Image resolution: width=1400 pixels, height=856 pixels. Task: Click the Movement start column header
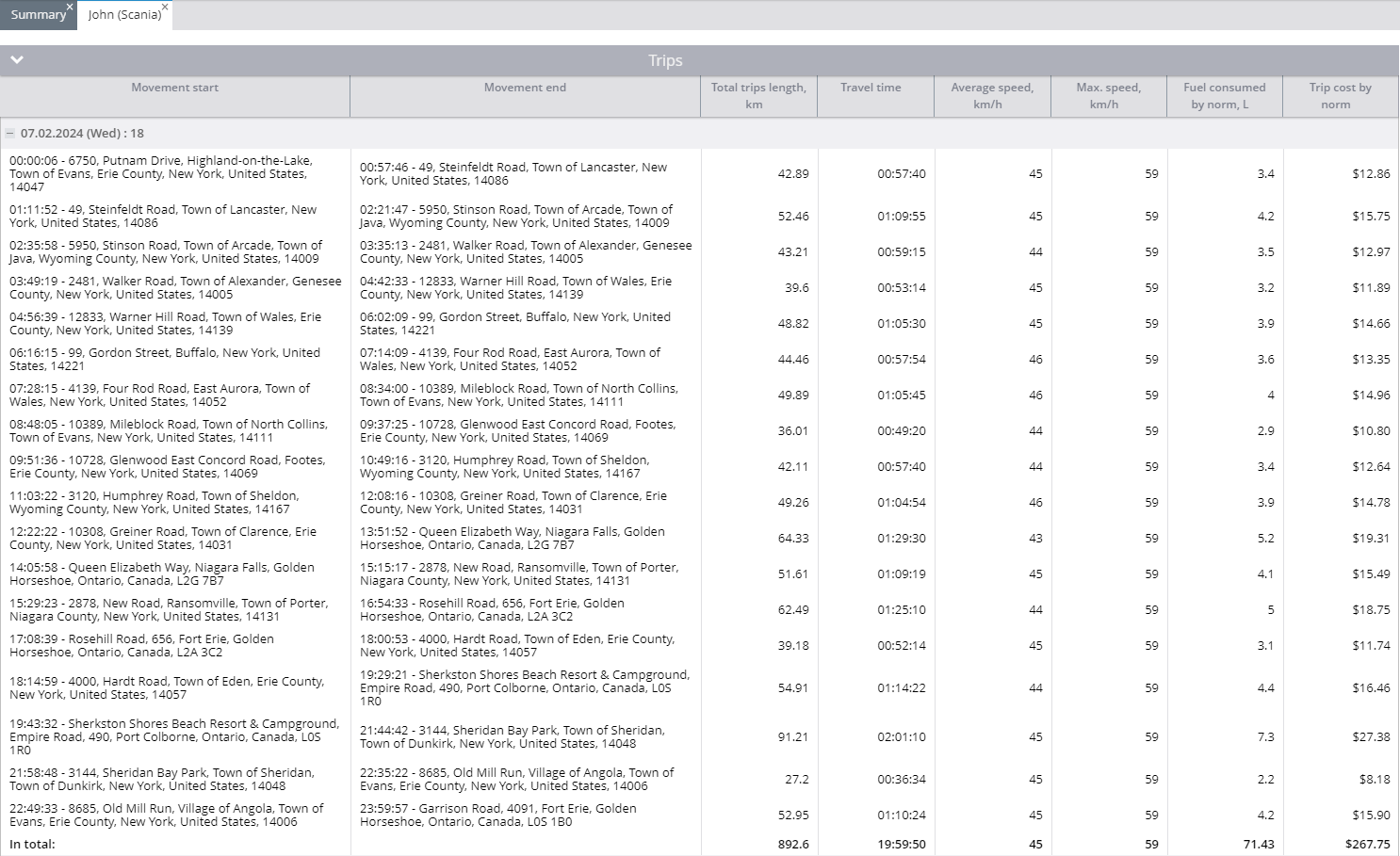click(x=174, y=88)
